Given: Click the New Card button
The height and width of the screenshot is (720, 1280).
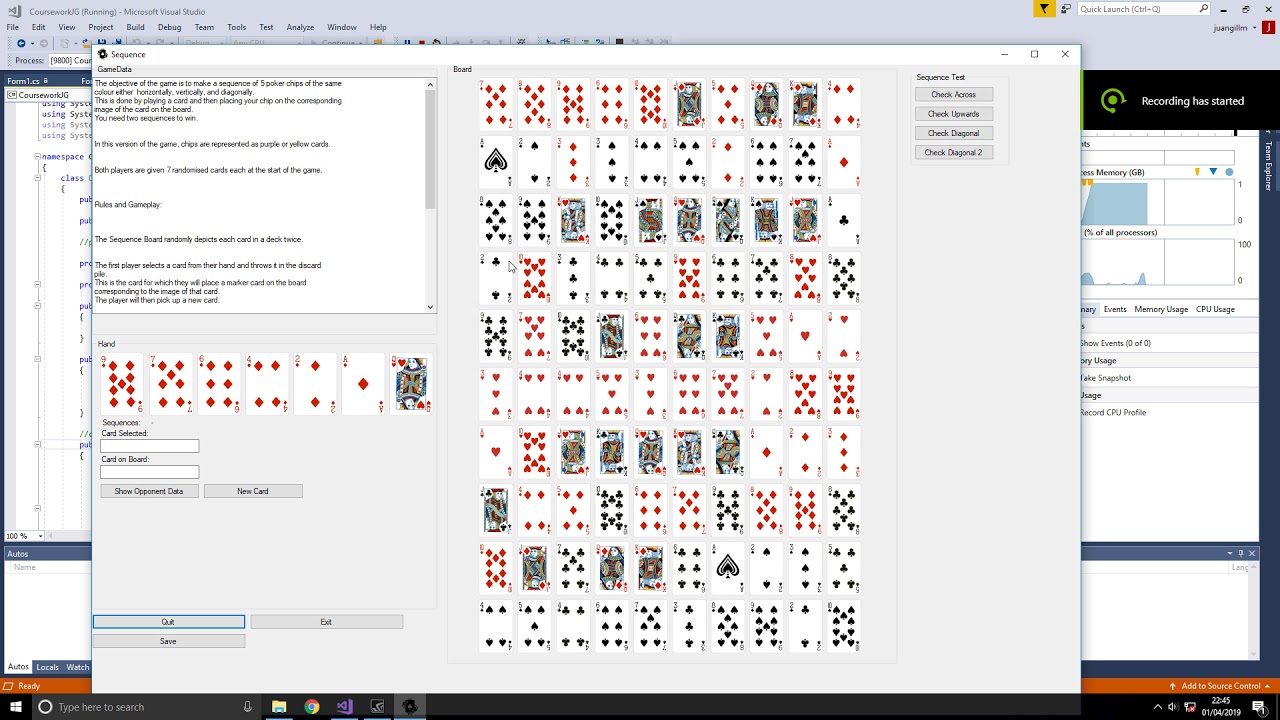Looking at the screenshot, I should pos(252,491).
